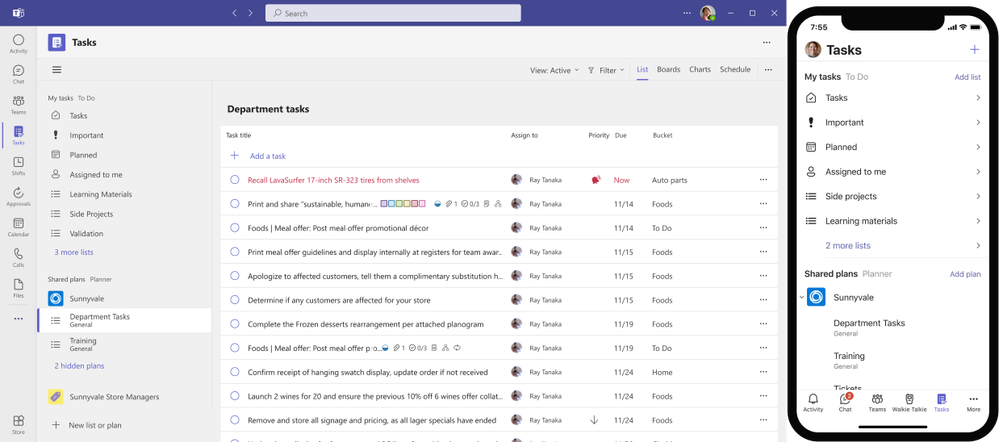Mark Recall LavaSurfer task as complete

(x=234, y=180)
